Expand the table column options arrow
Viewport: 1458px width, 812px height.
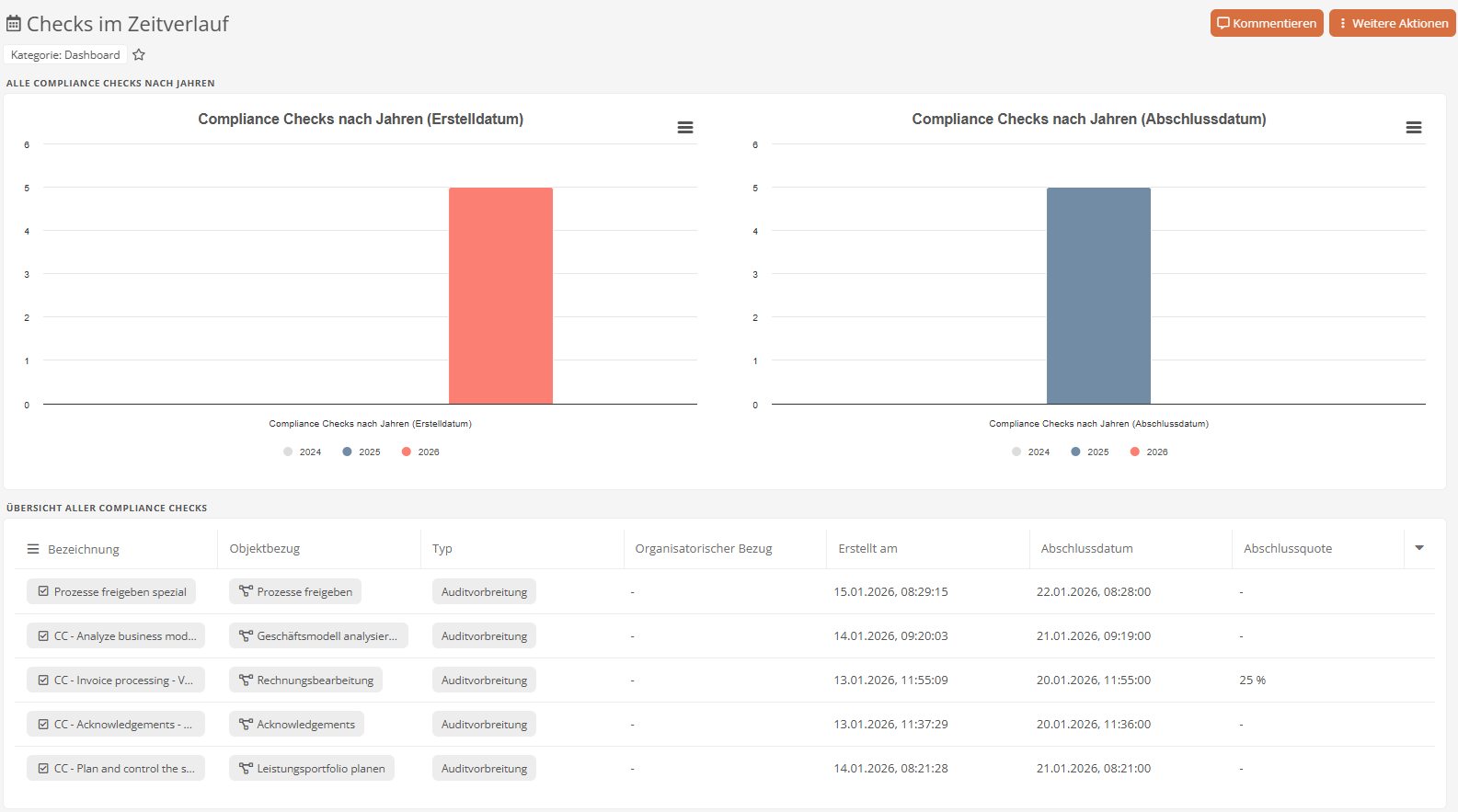(x=1419, y=548)
